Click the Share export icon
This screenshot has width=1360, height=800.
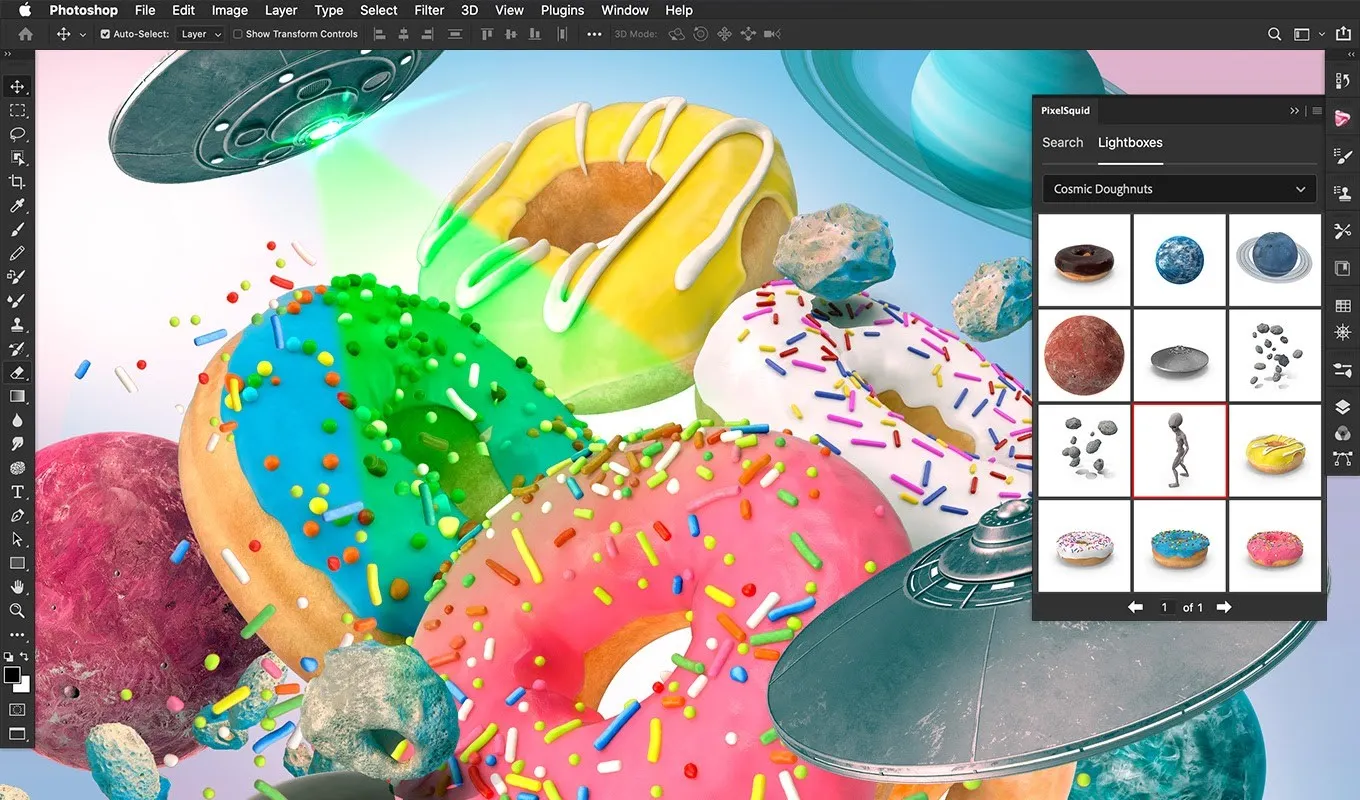1343,34
